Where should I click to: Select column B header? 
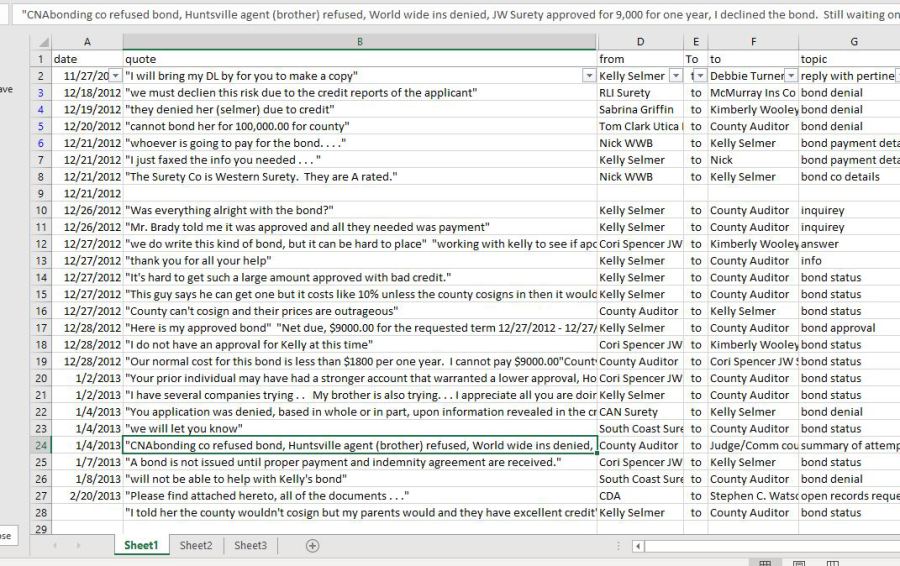click(x=359, y=42)
